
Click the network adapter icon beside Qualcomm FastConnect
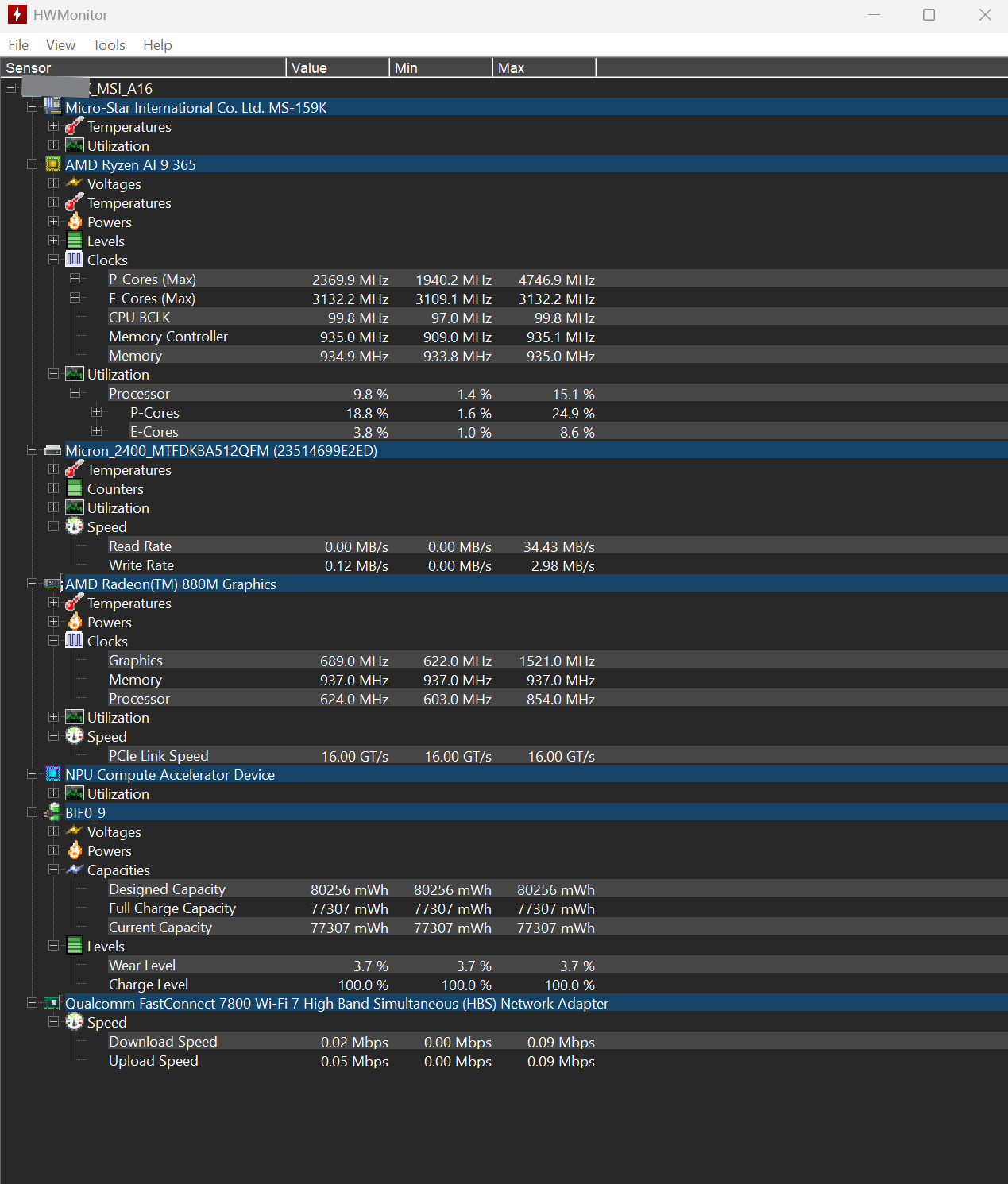point(52,1003)
